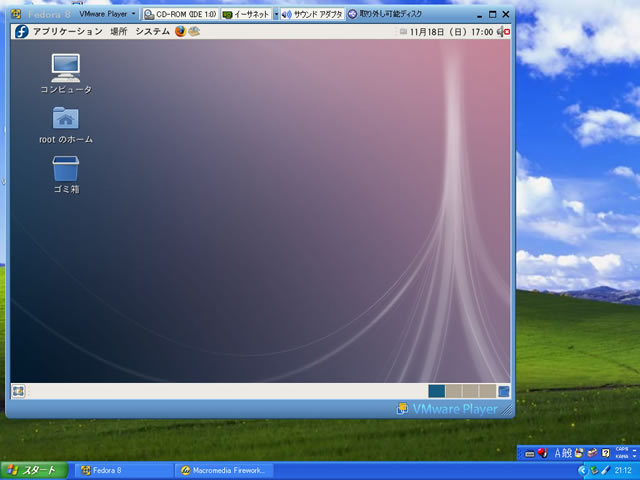The image size is (640, 480).
Task: Toggle the イーサネット network device
Action: click(x=246, y=14)
